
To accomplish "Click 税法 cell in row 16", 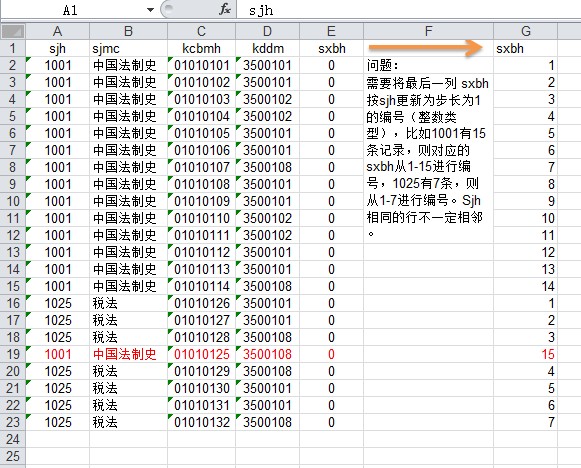I will (x=128, y=303).
